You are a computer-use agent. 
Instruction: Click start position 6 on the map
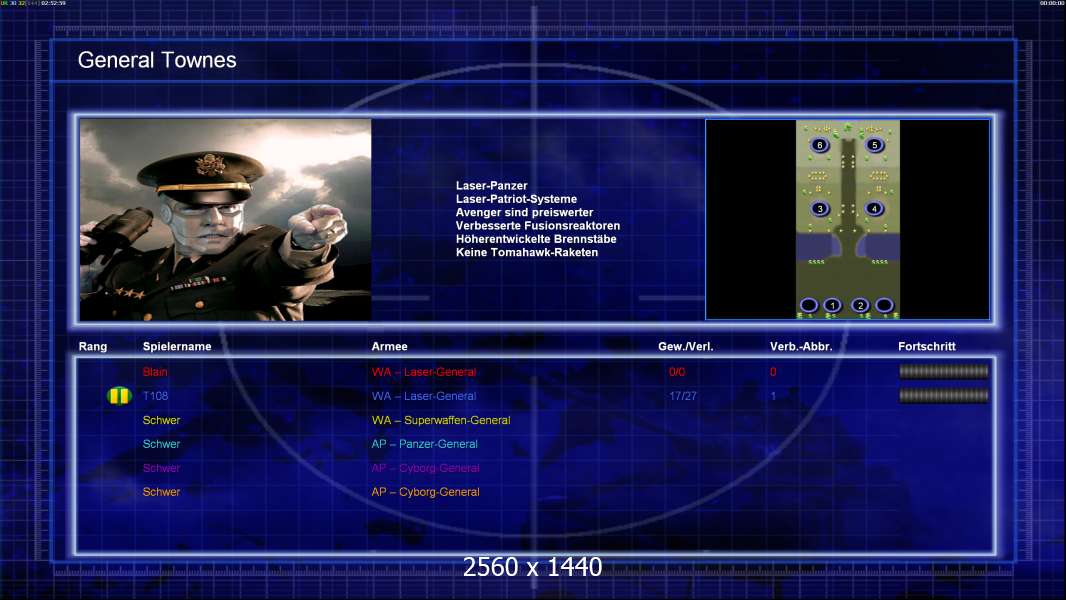820,145
